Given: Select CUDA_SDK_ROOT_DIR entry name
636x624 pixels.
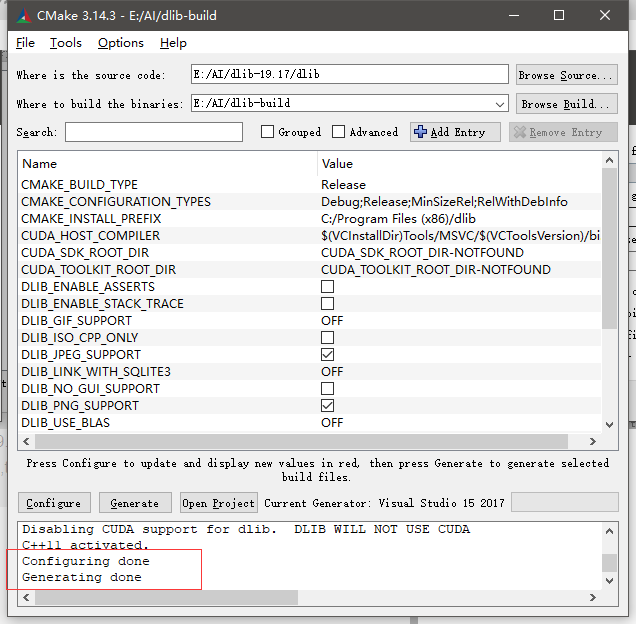Looking at the screenshot, I should 85,253.
